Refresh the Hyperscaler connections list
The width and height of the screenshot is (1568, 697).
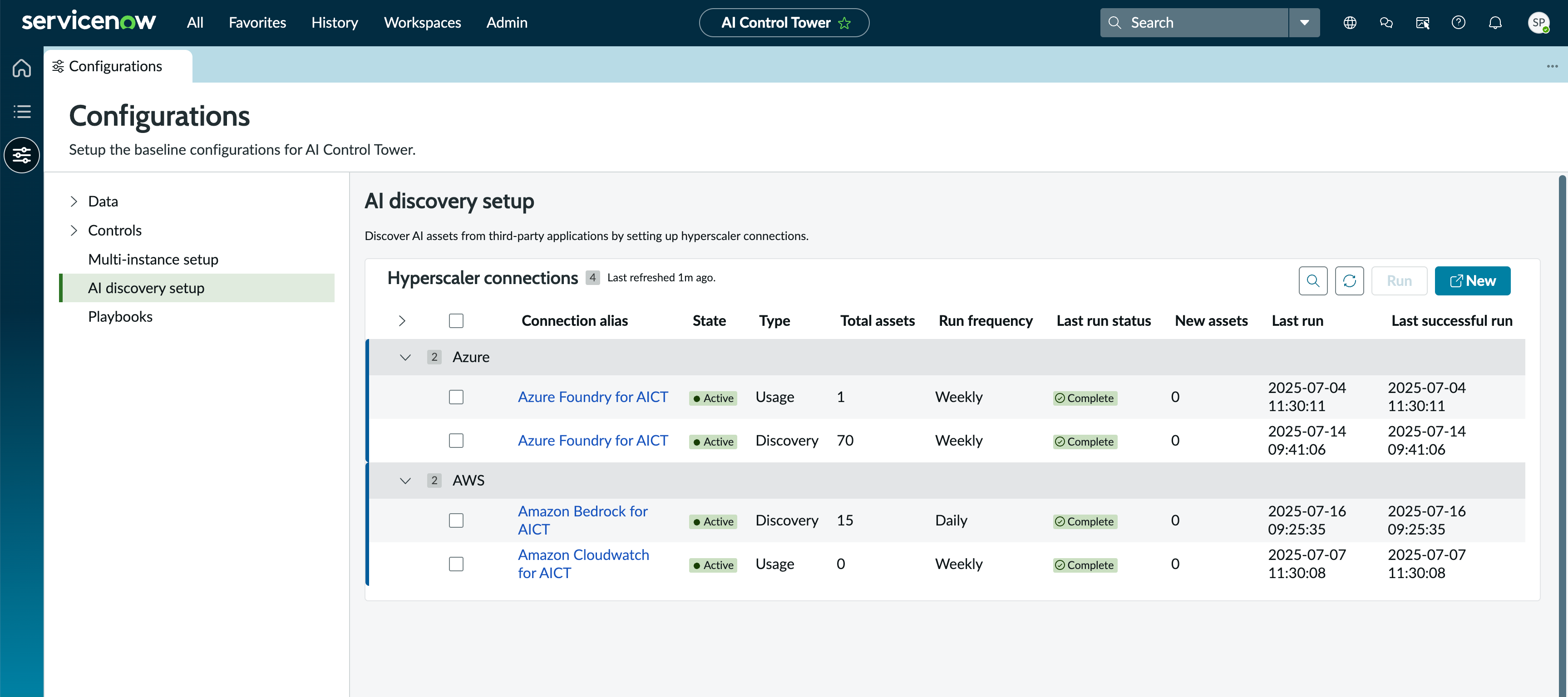pos(1350,281)
